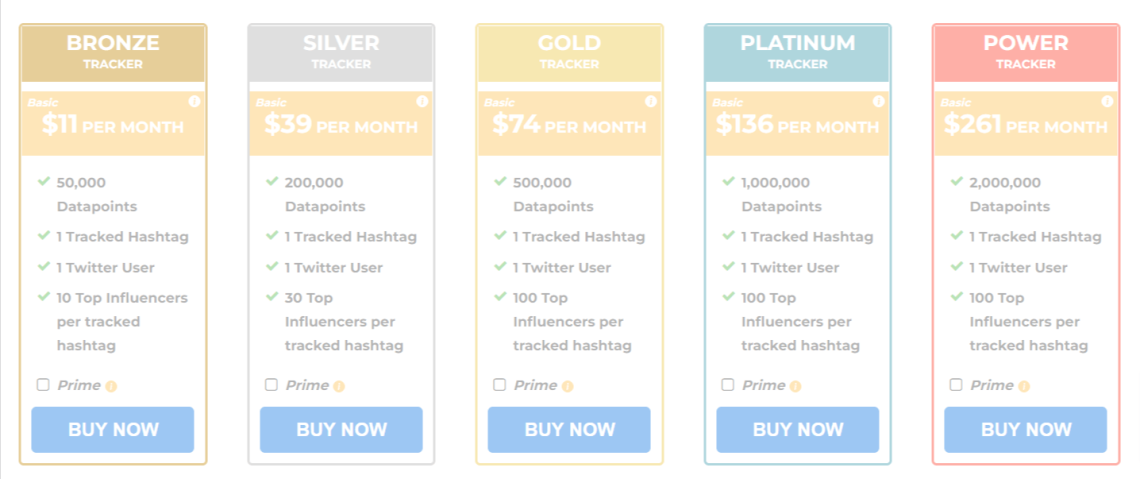Click the info icon on Gold price banner

tap(651, 101)
